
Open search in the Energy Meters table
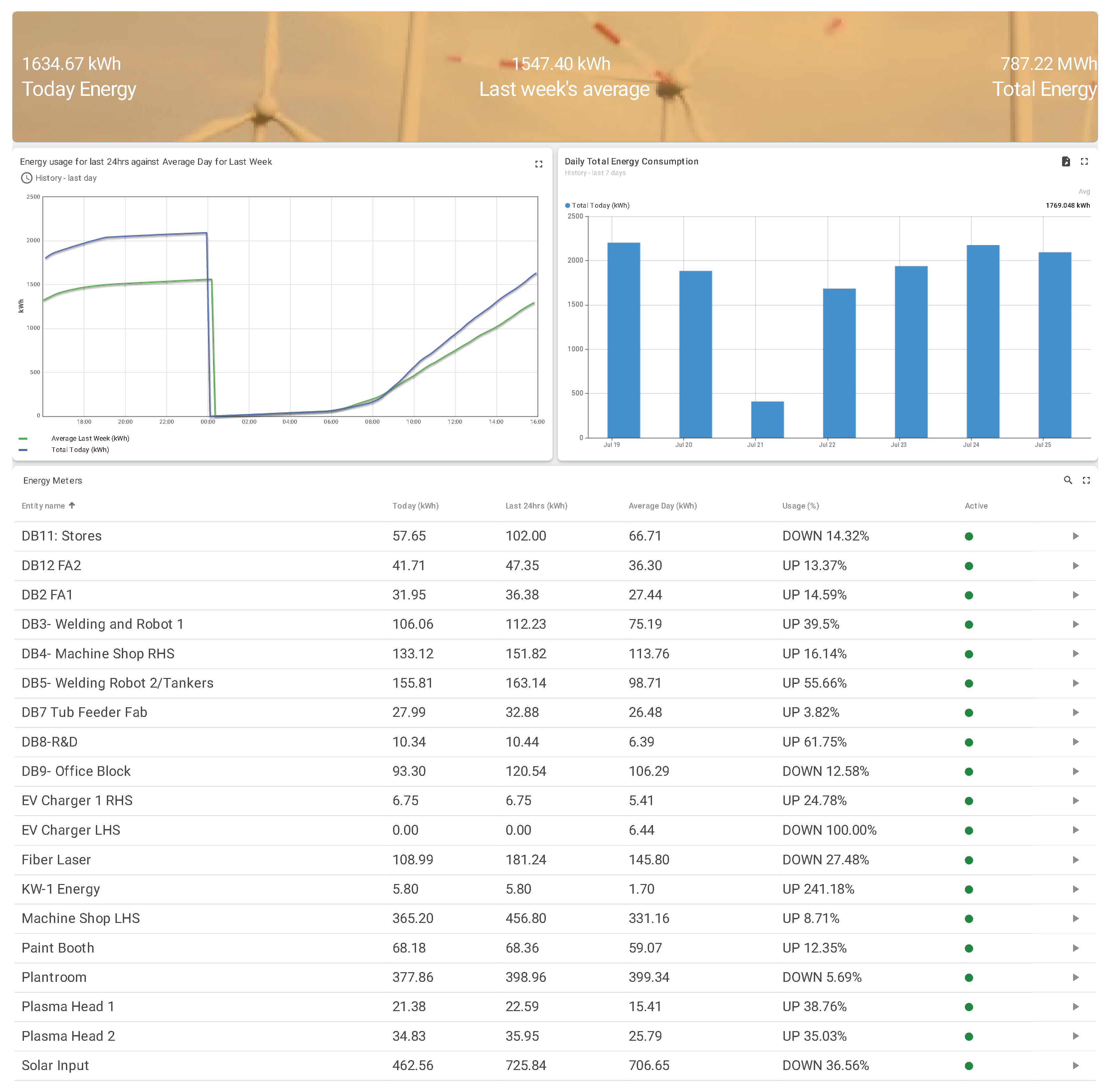pyautogui.click(x=1068, y=481)
